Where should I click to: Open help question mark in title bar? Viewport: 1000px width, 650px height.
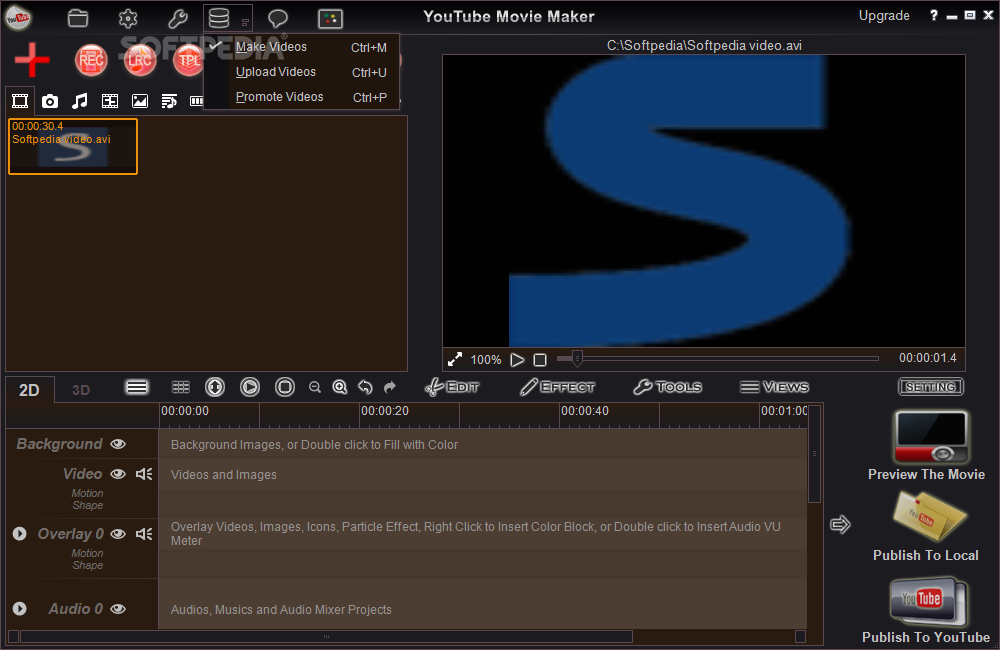pos(934,15)
